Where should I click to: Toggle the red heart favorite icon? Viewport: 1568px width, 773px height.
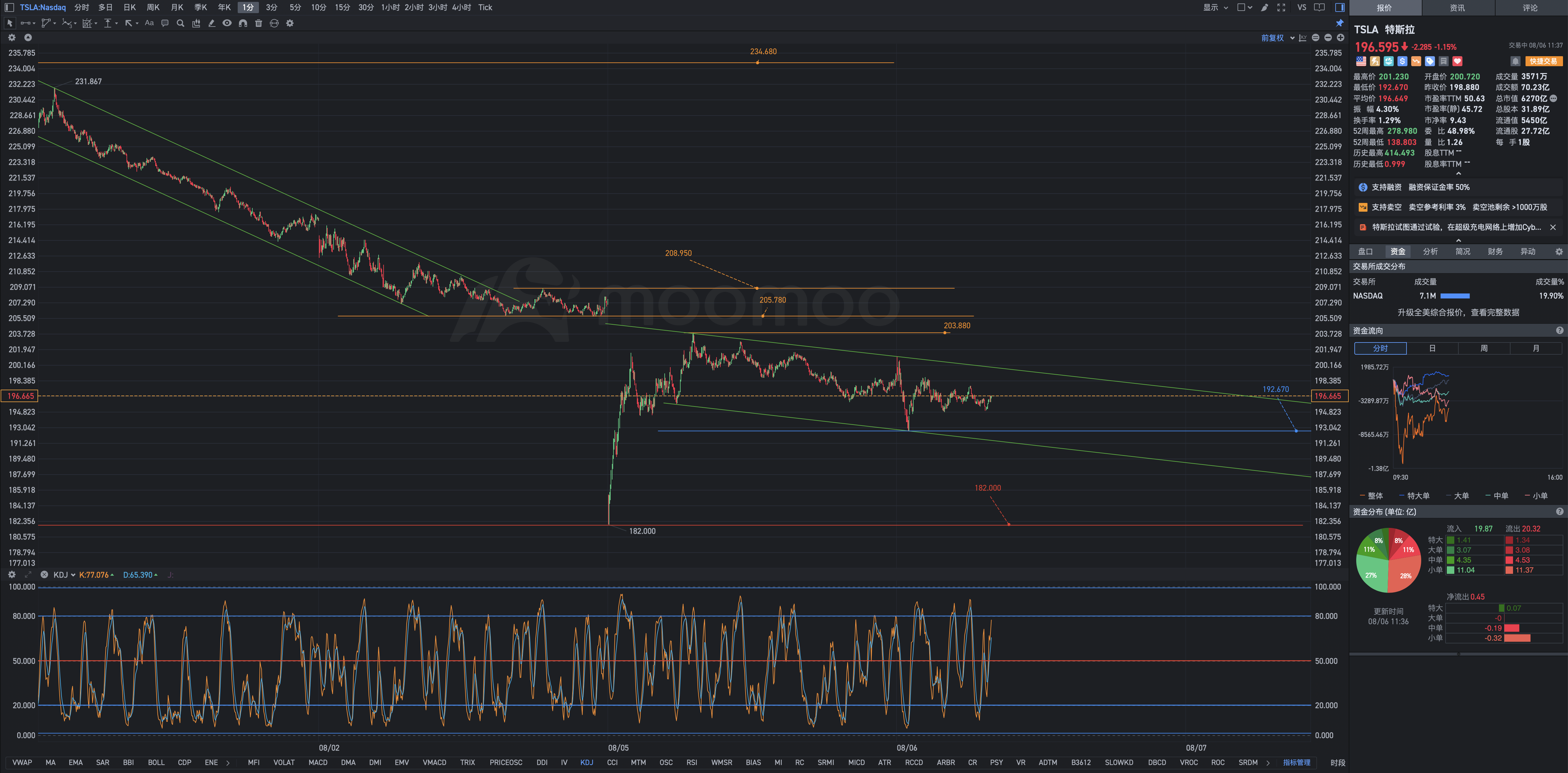point(1457,62)
